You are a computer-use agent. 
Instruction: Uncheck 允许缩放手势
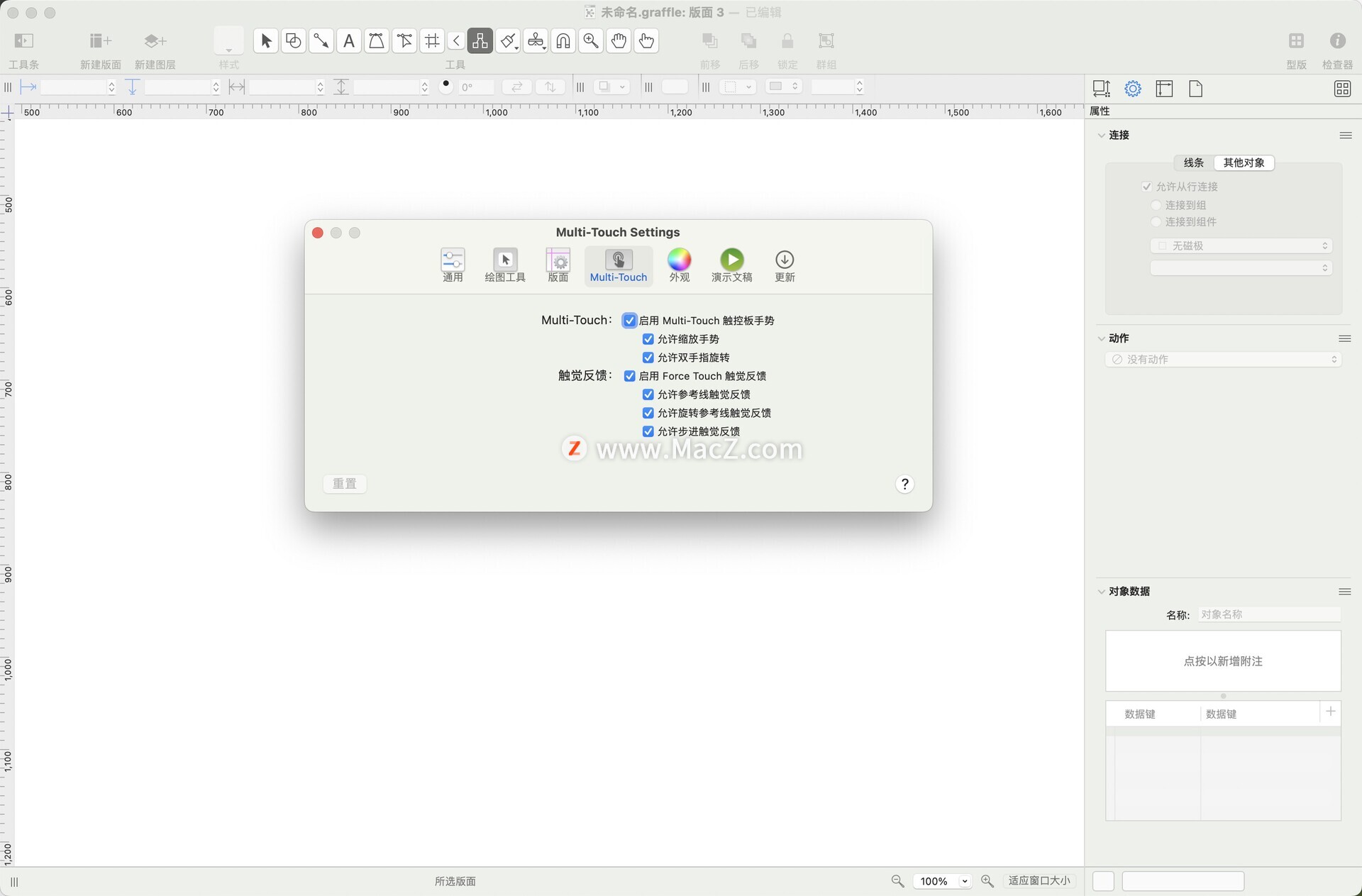click(648, 339)
